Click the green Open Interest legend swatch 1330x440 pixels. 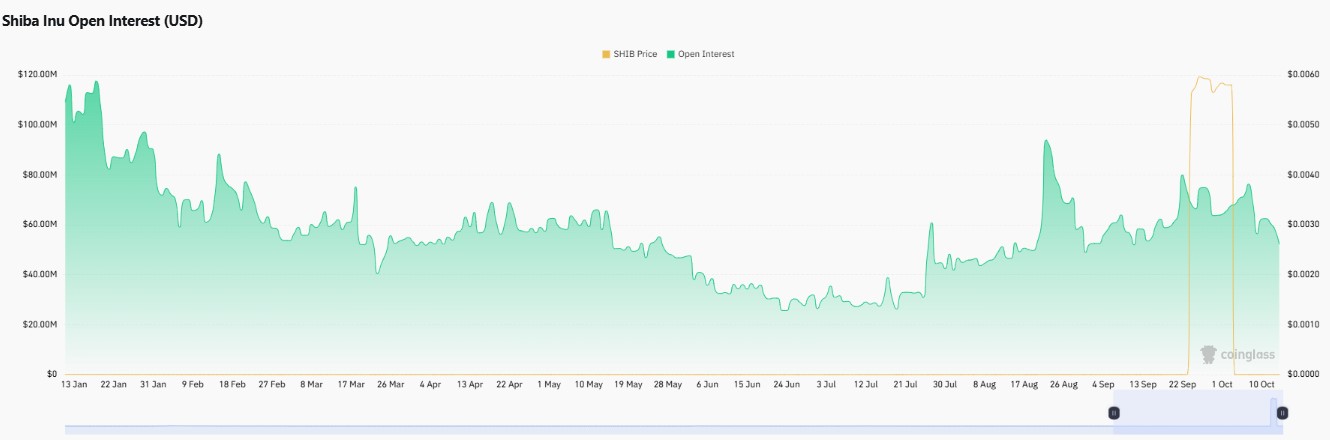pos(670,54)
